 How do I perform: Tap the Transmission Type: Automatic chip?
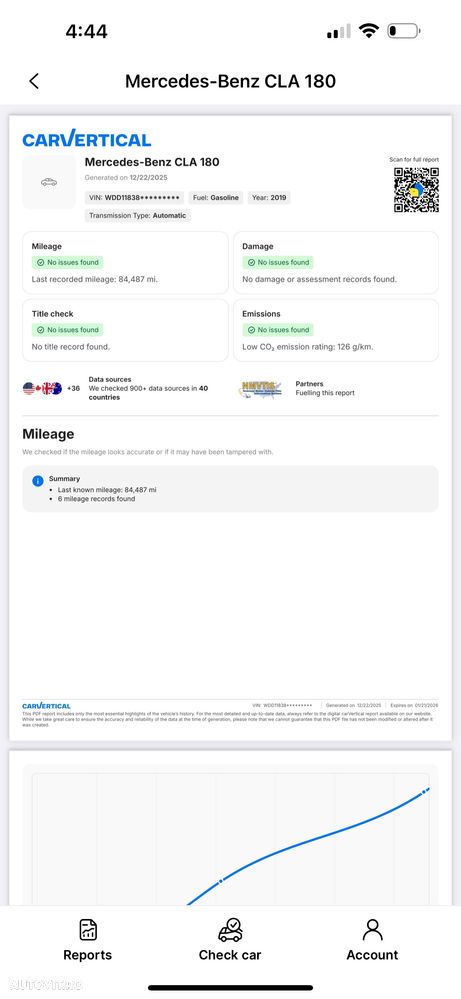tap(138, 215)
